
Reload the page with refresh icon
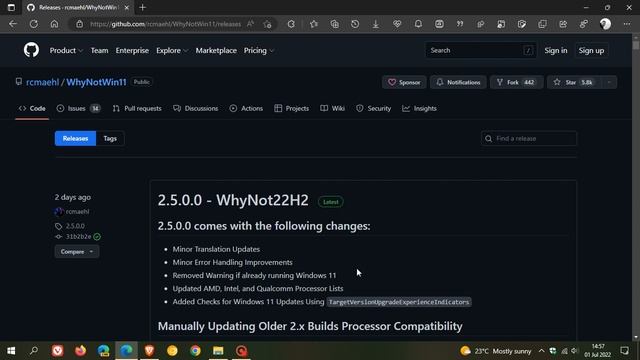tap(34, 24)
